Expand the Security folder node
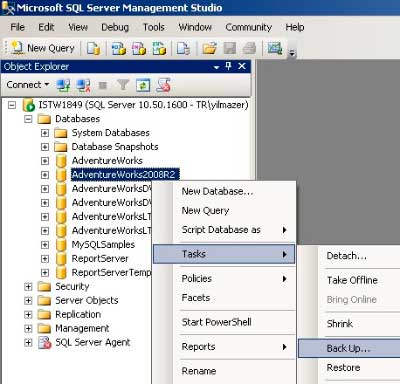The height and width of the screenshot is (384, 400). [x=28, y=287]
